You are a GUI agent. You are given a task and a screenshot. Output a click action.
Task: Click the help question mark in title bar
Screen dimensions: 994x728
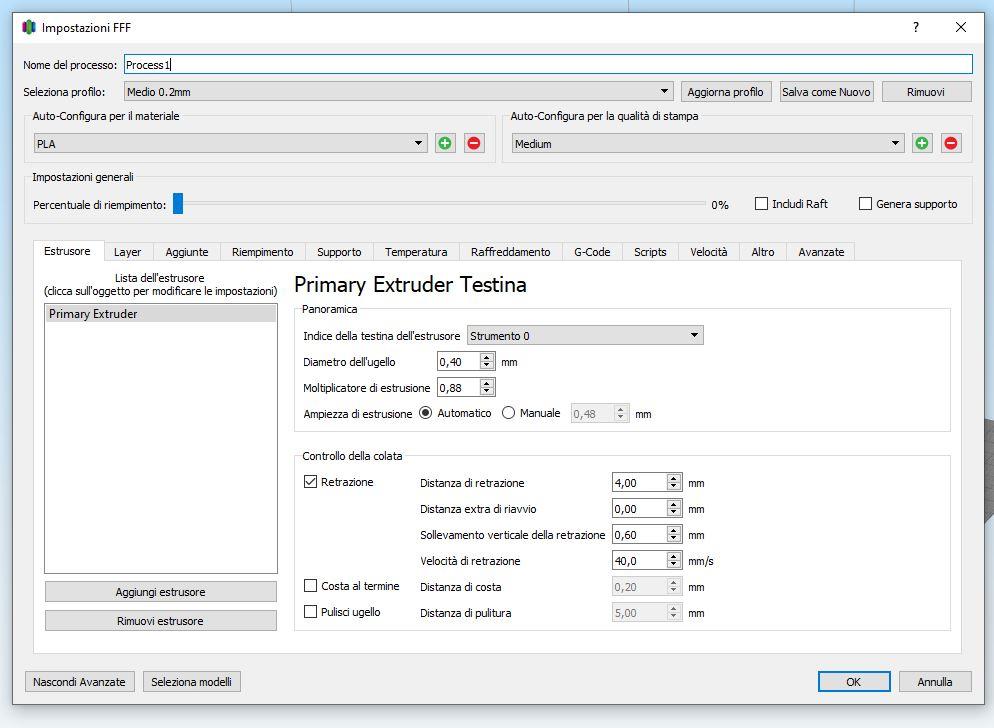tap(916, 27)
